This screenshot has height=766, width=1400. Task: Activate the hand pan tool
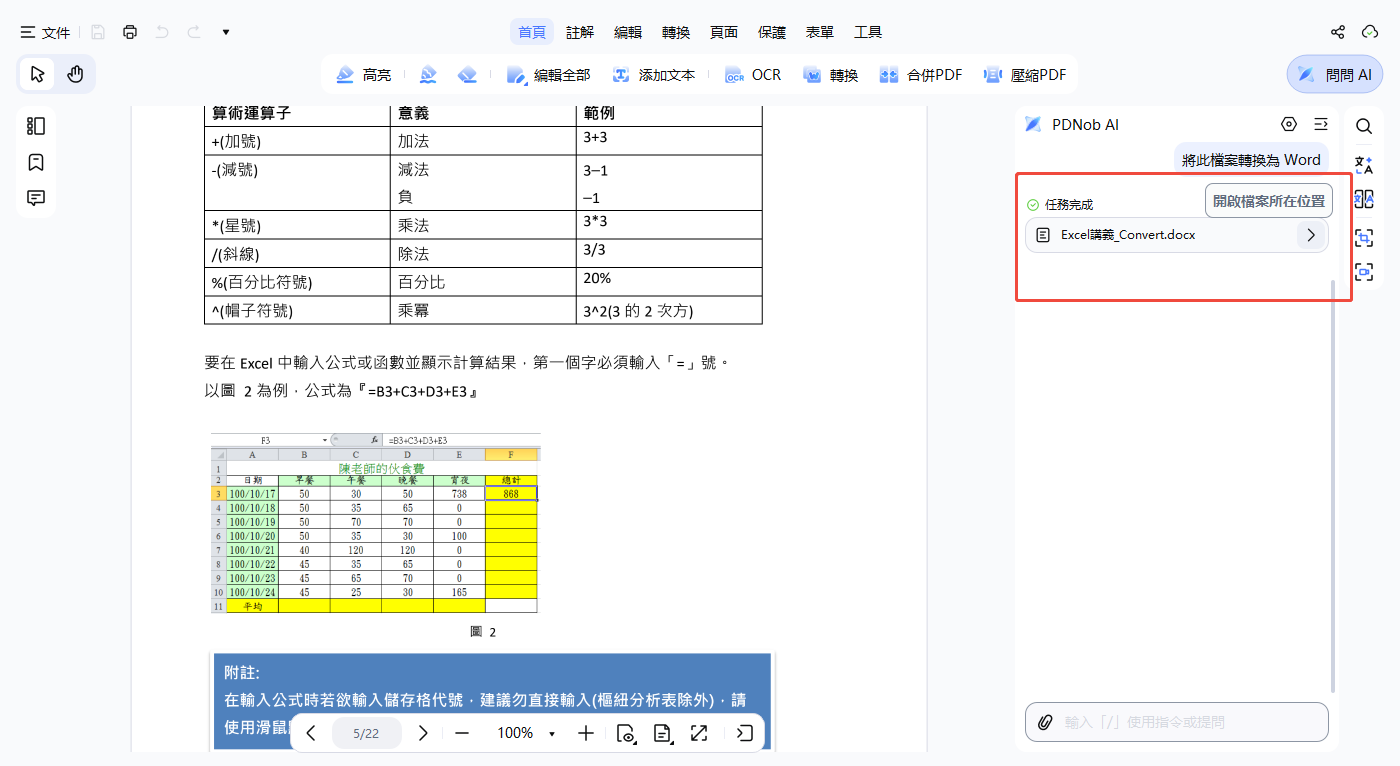click(x=75, y=74)
